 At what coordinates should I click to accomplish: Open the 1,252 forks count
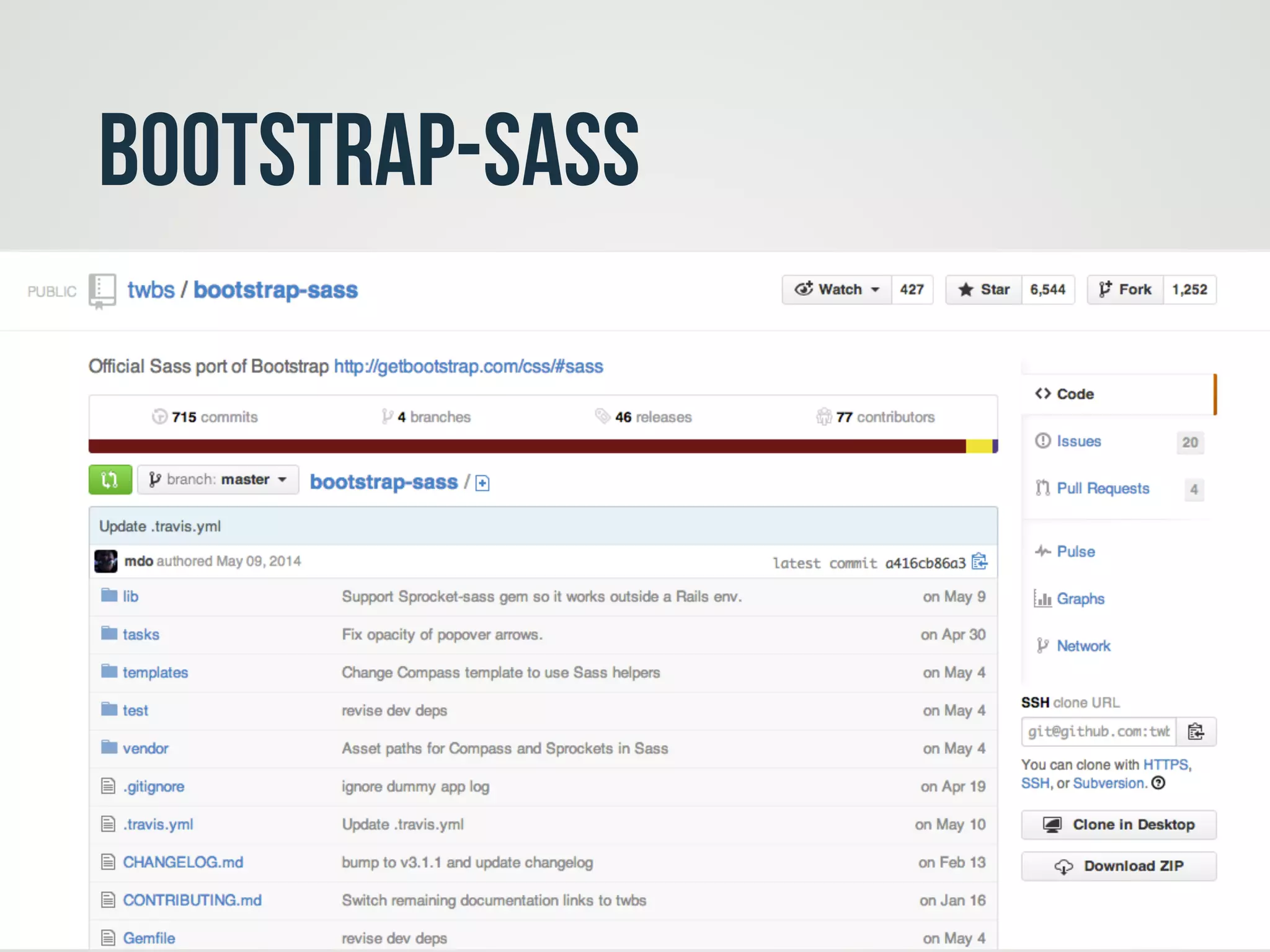(1189, 289)
